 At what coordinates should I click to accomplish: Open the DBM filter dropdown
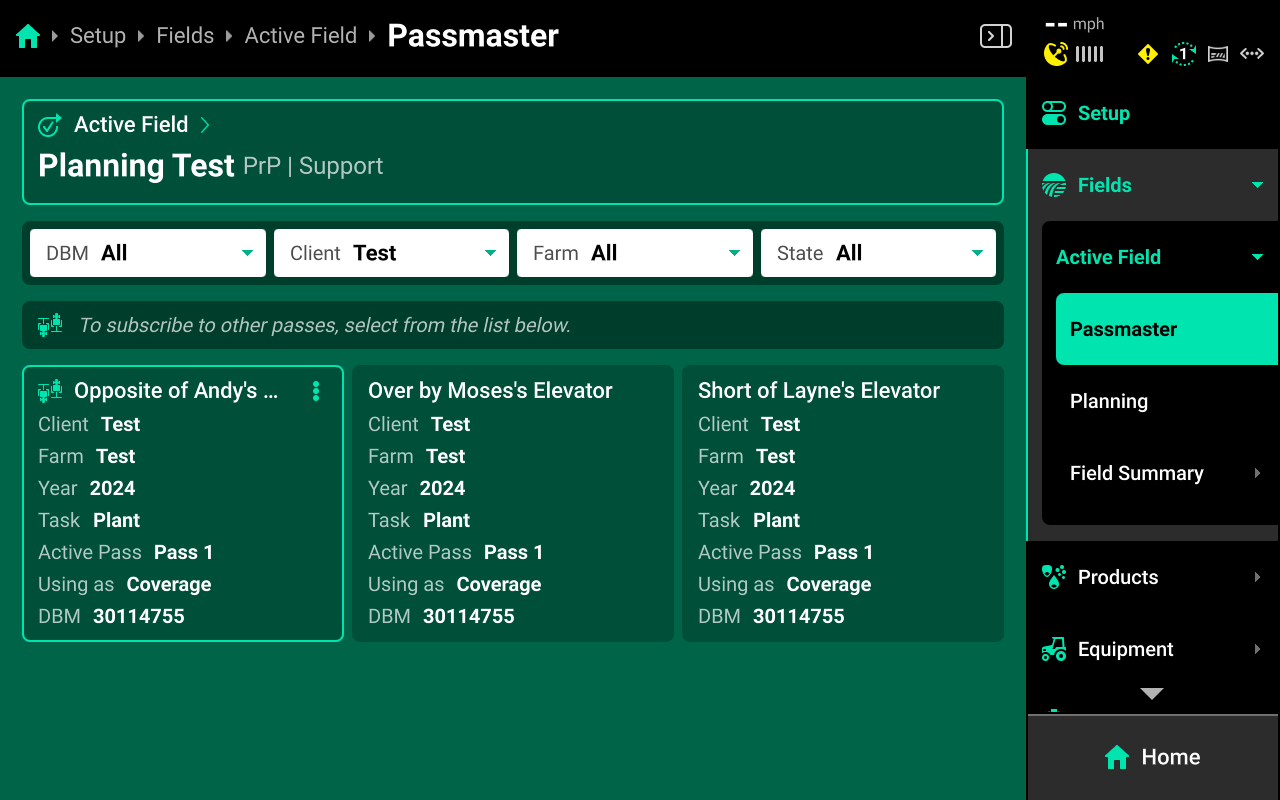[x=148, y=253]
